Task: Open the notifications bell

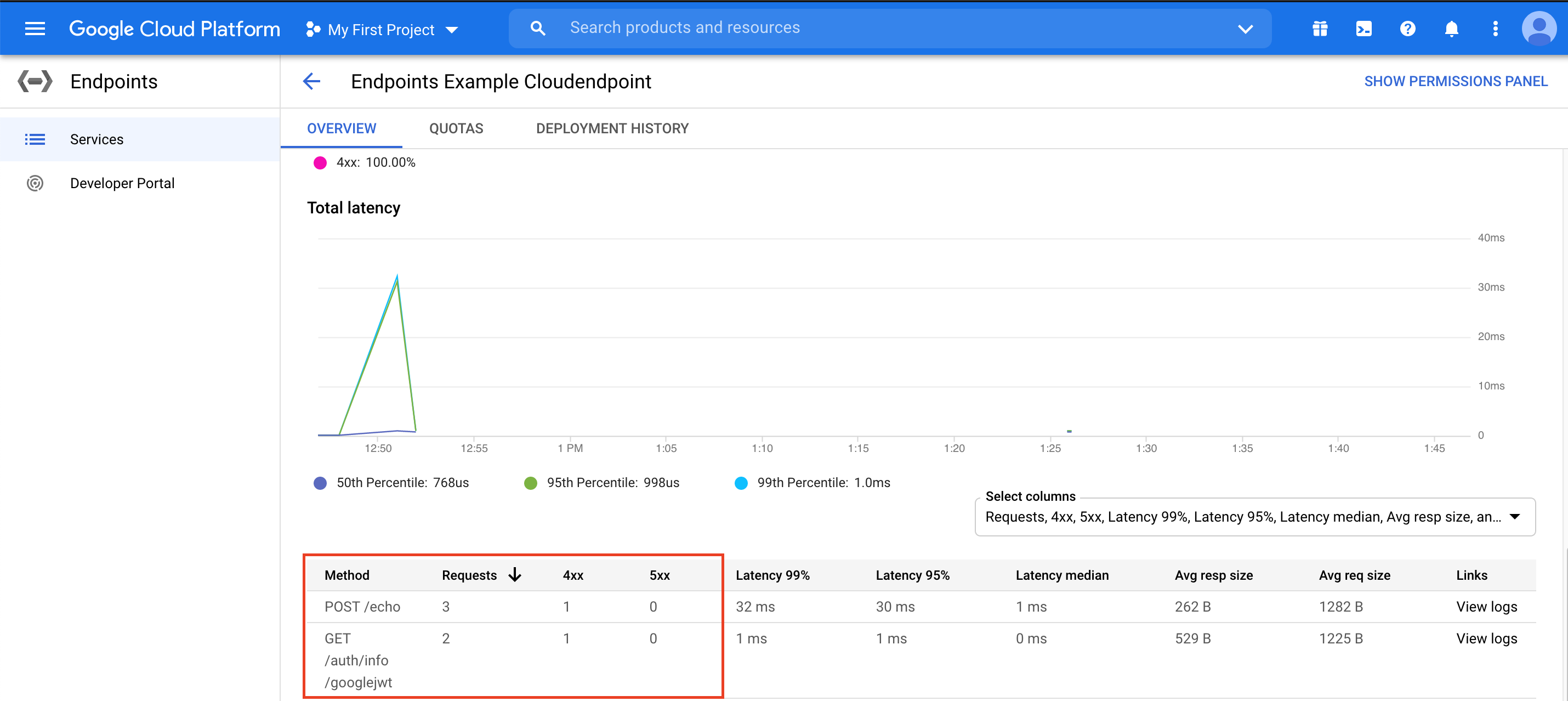Action: coord(1451,28)
